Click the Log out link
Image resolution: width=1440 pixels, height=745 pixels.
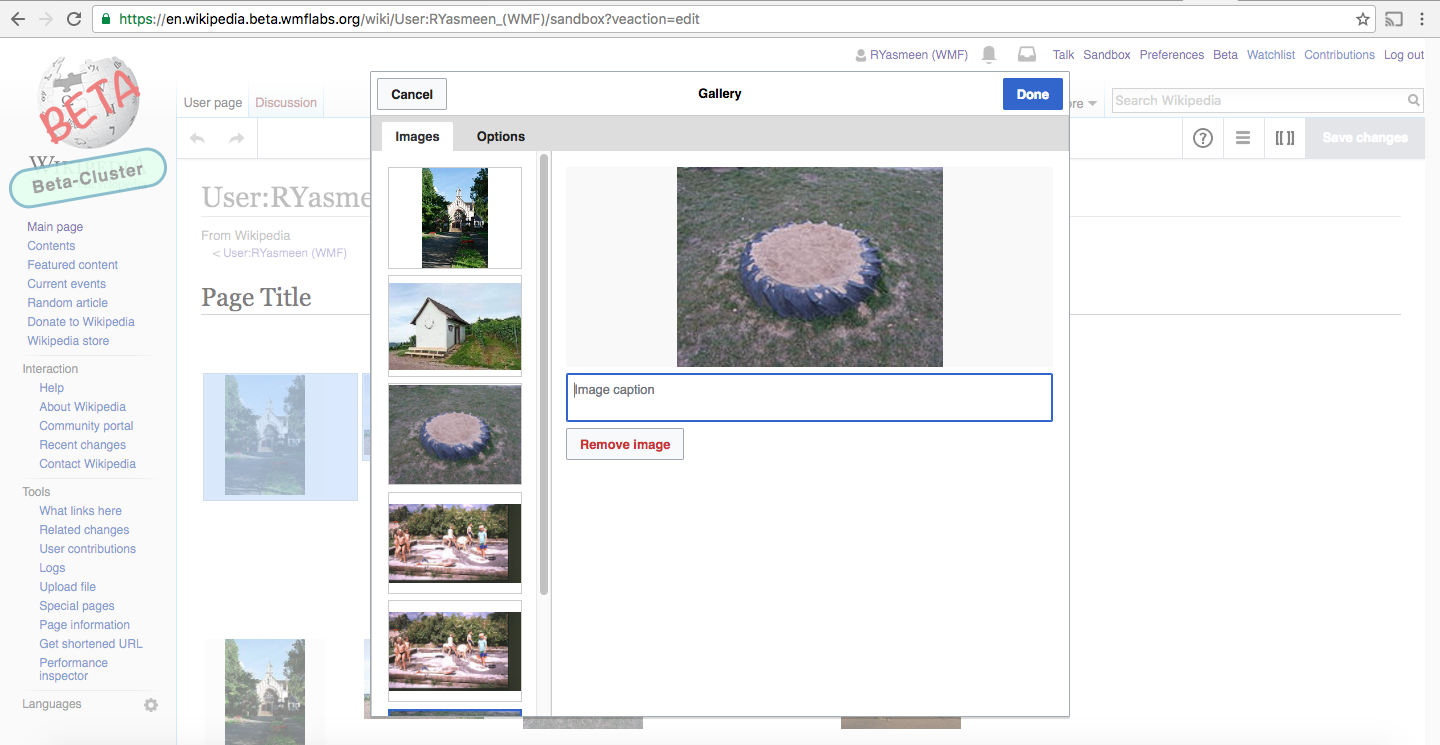click(x=1404, y=55)
